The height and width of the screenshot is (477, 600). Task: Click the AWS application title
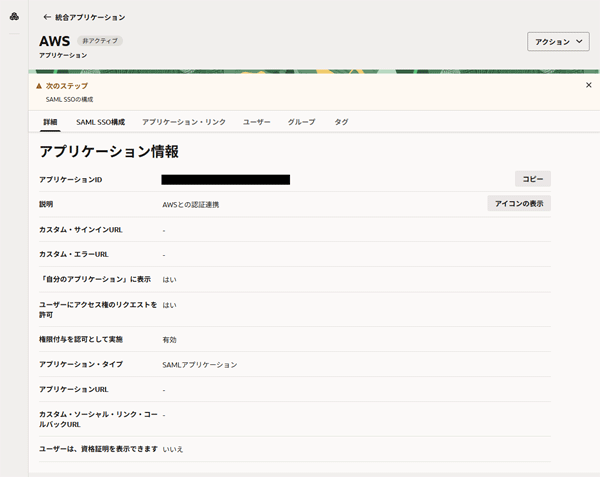point(55,41)
